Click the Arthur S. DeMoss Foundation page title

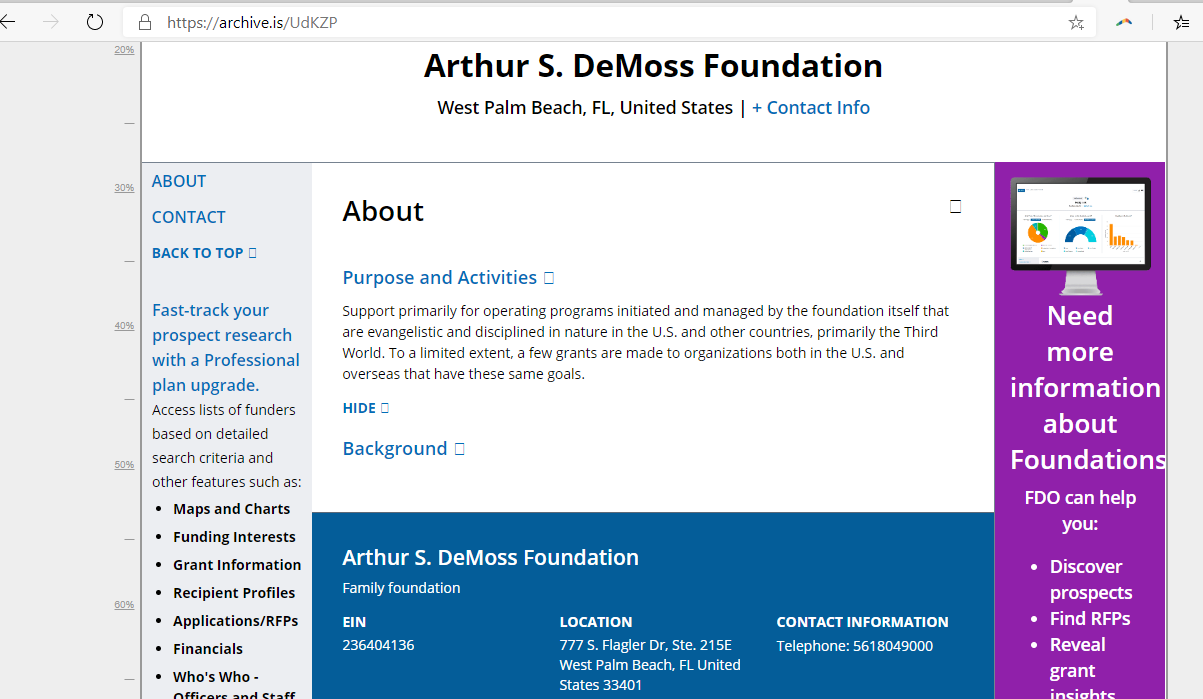(x=653, y=66)
